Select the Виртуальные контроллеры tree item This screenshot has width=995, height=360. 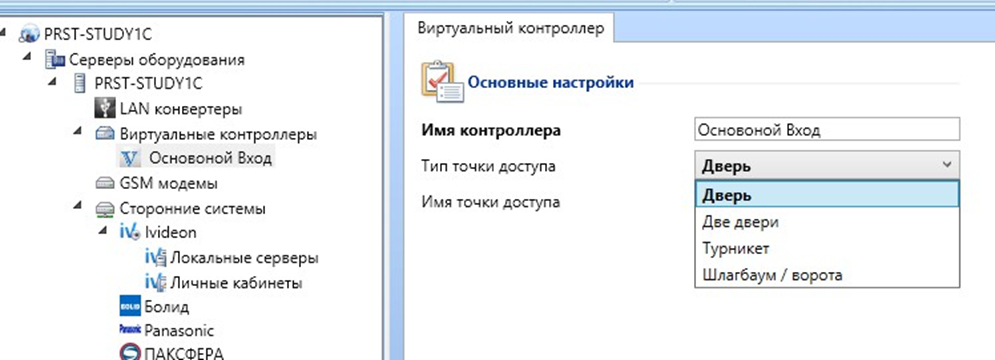[218, 135]
